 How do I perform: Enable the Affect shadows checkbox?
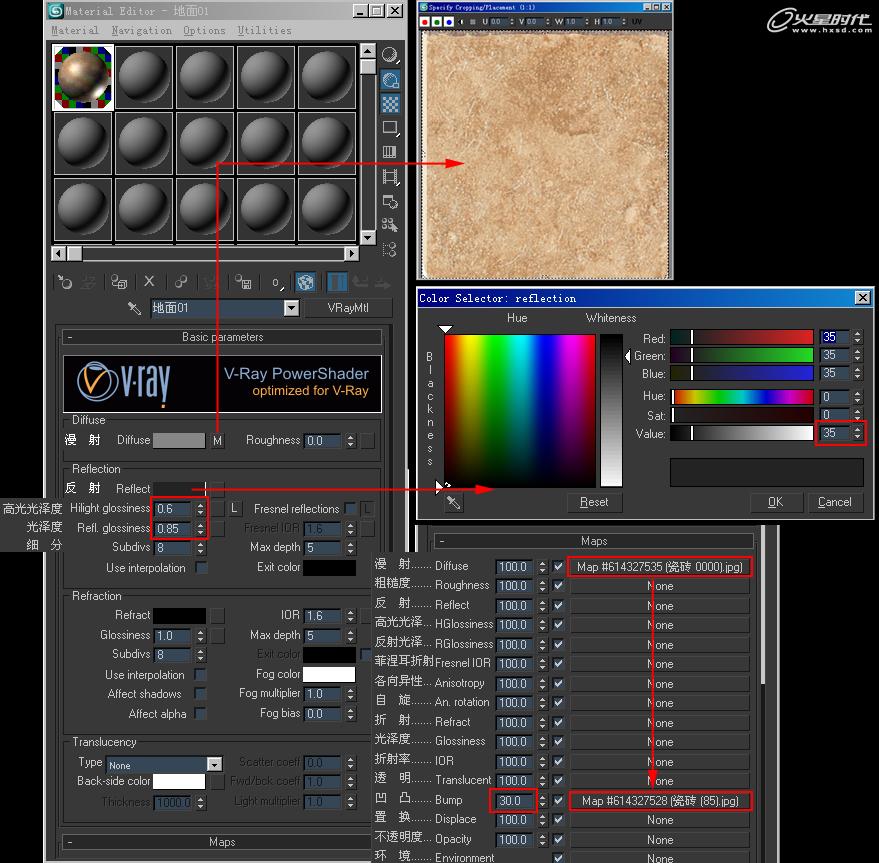[200, 694]
